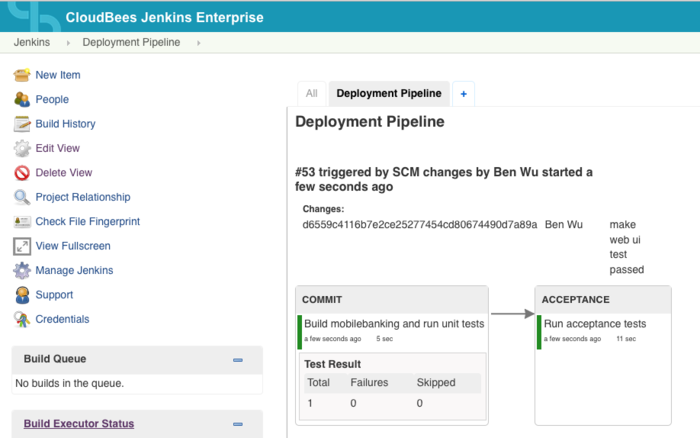Open the Project Relationship link
The height and width of the screenshot is (438, 700).
pos(83,197)
